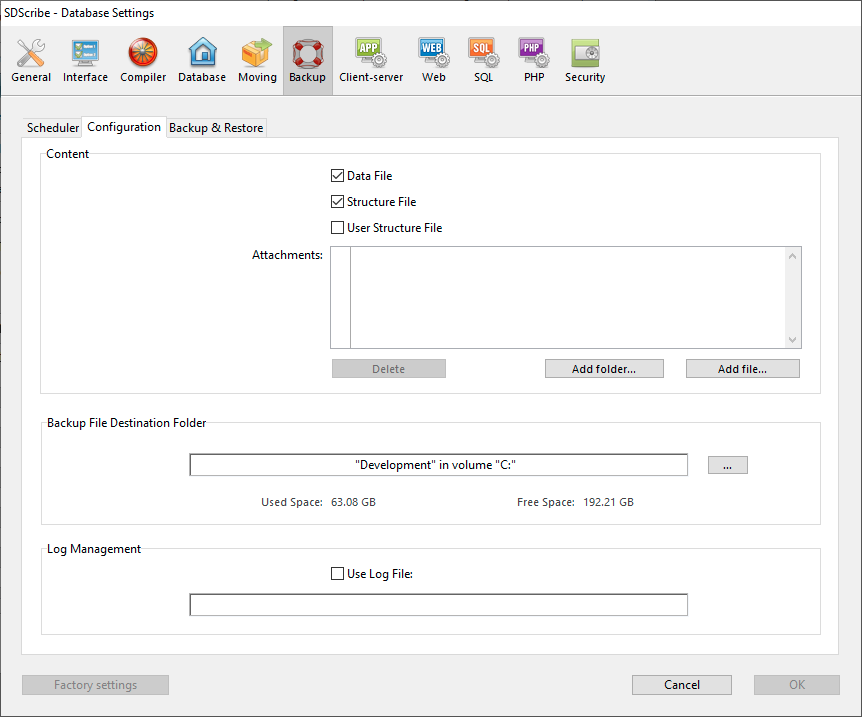
Task: Click the Attachments list scroll down arrow
Action: (x=792, y=339)
